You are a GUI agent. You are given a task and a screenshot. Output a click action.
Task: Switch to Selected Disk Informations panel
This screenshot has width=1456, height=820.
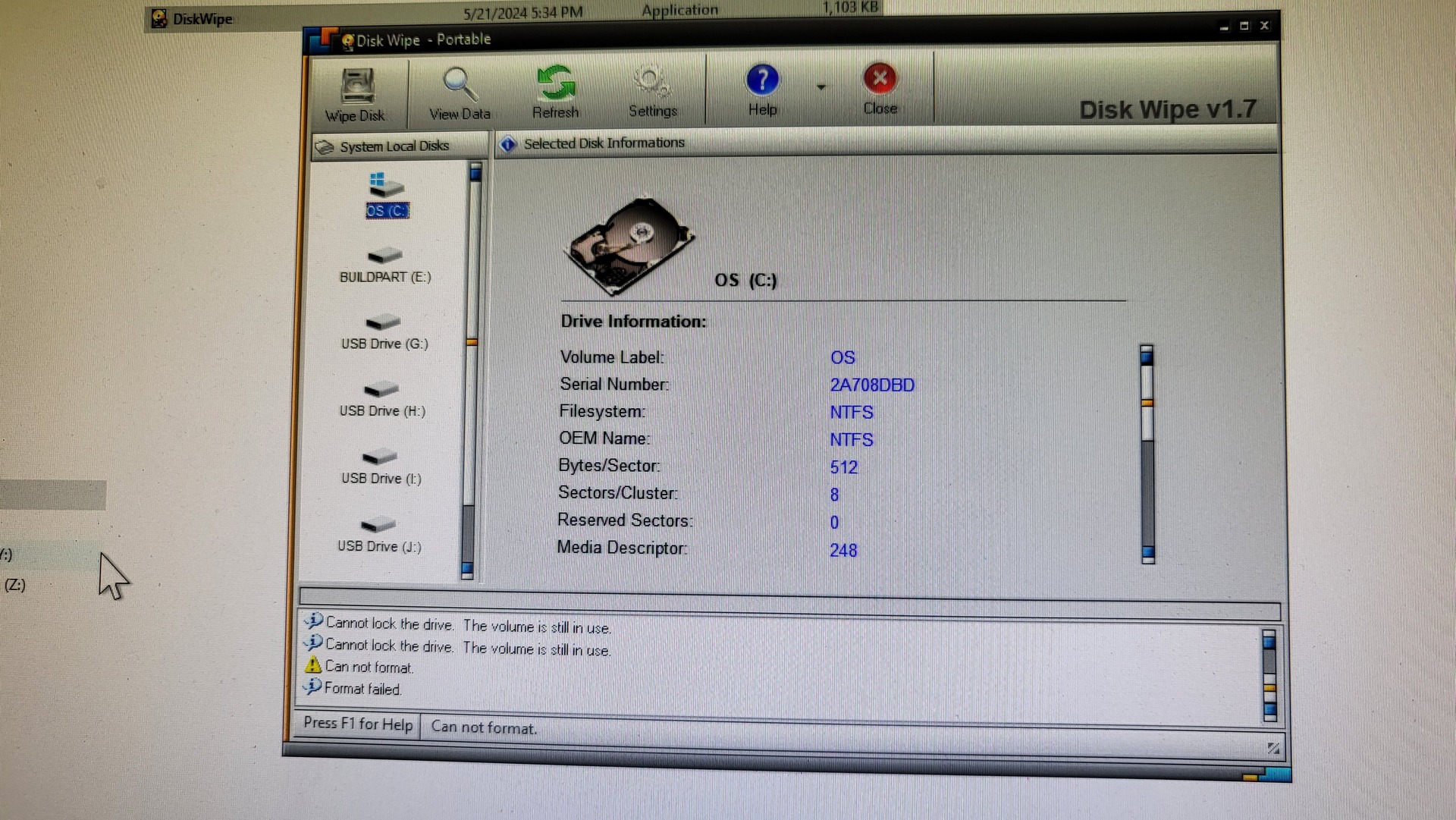click(x=603, y=143)
